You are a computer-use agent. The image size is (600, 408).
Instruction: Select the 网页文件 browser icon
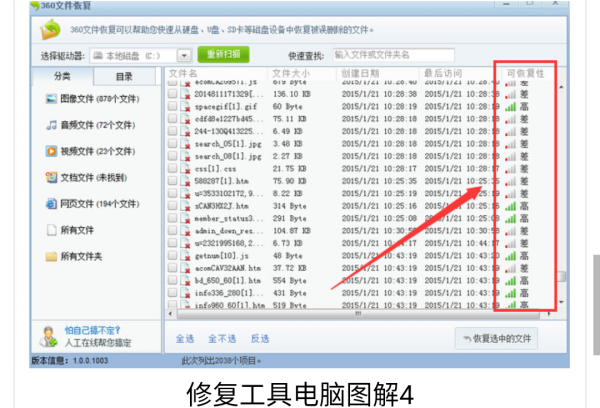[51, 204]
